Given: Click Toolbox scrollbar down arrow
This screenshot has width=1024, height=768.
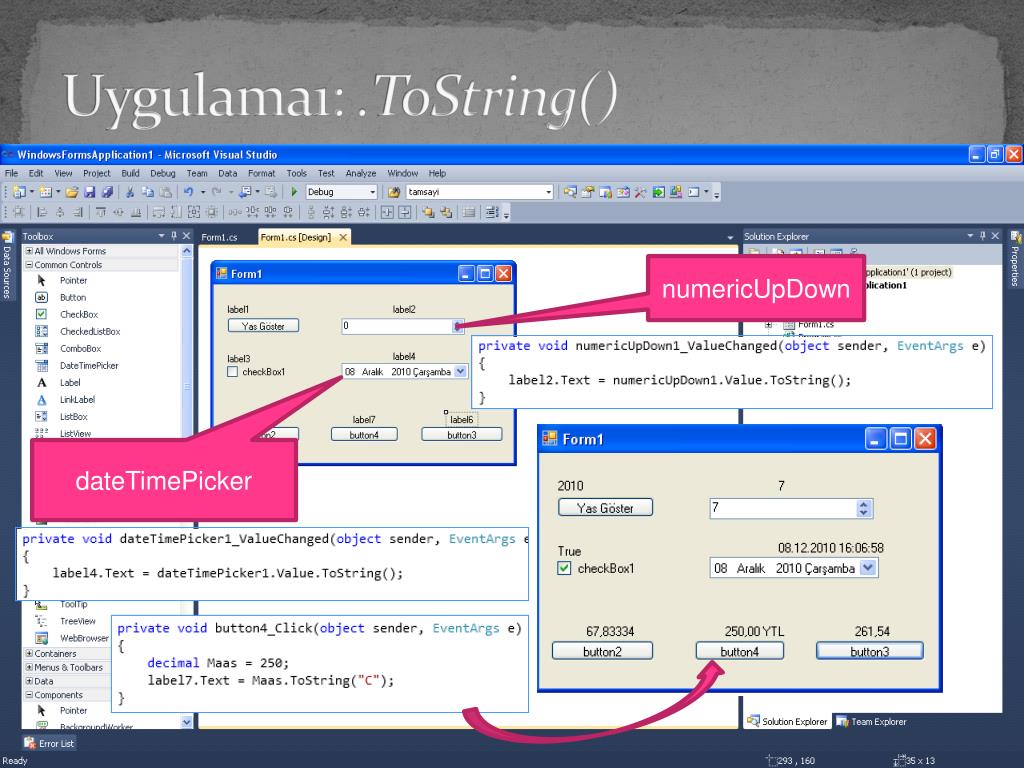Looking at the screenshot, I should (187, 722).
